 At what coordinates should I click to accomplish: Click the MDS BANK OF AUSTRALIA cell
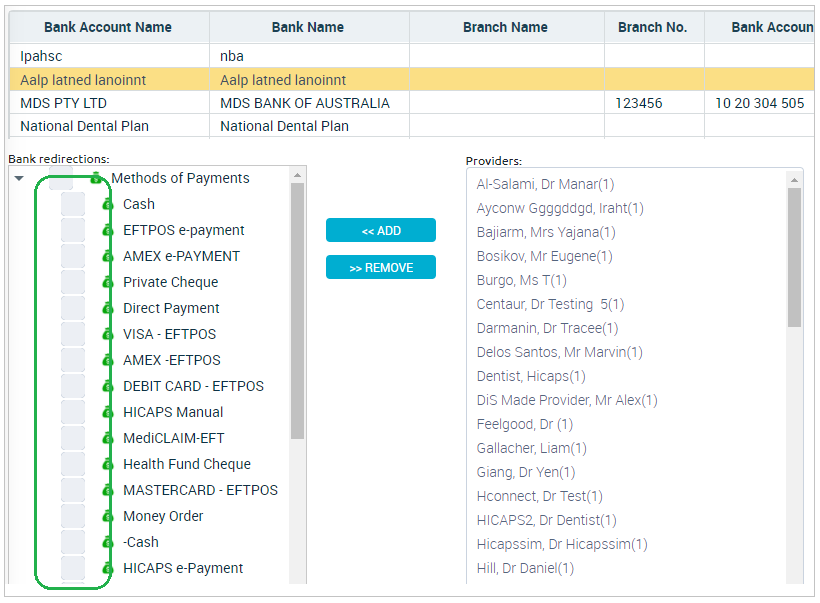click(309, 103)
